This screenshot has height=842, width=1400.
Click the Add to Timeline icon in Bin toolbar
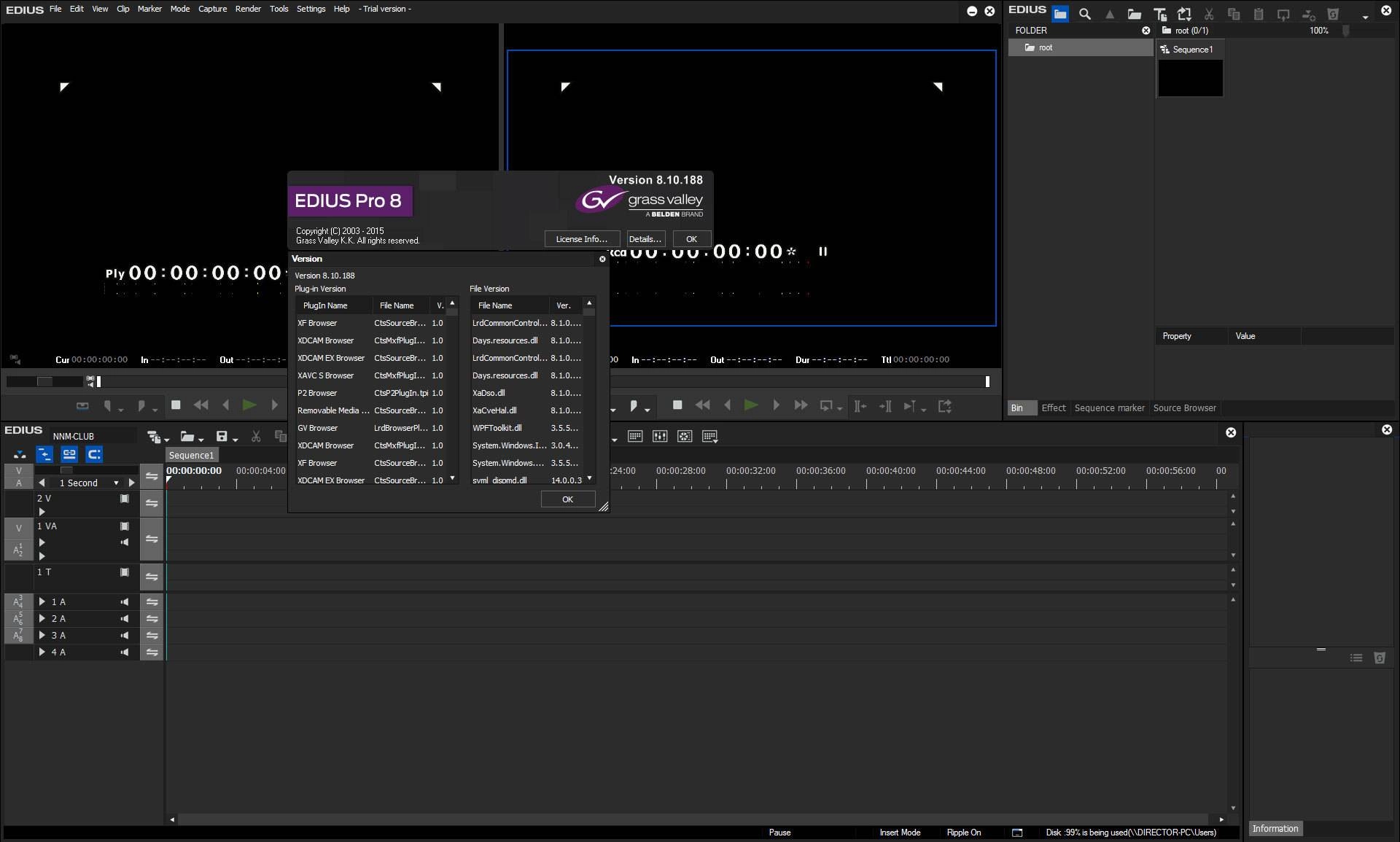(1308, 14)
